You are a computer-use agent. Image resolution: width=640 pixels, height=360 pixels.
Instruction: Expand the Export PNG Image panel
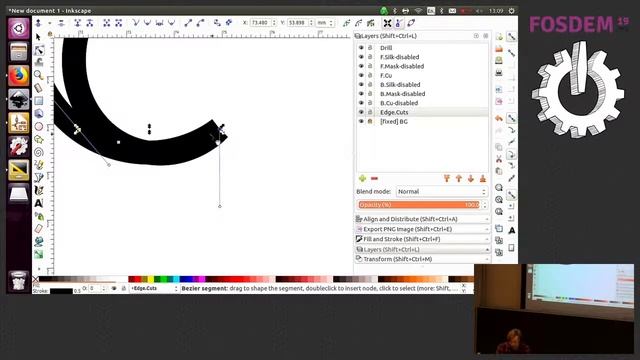tap(422, 229)
